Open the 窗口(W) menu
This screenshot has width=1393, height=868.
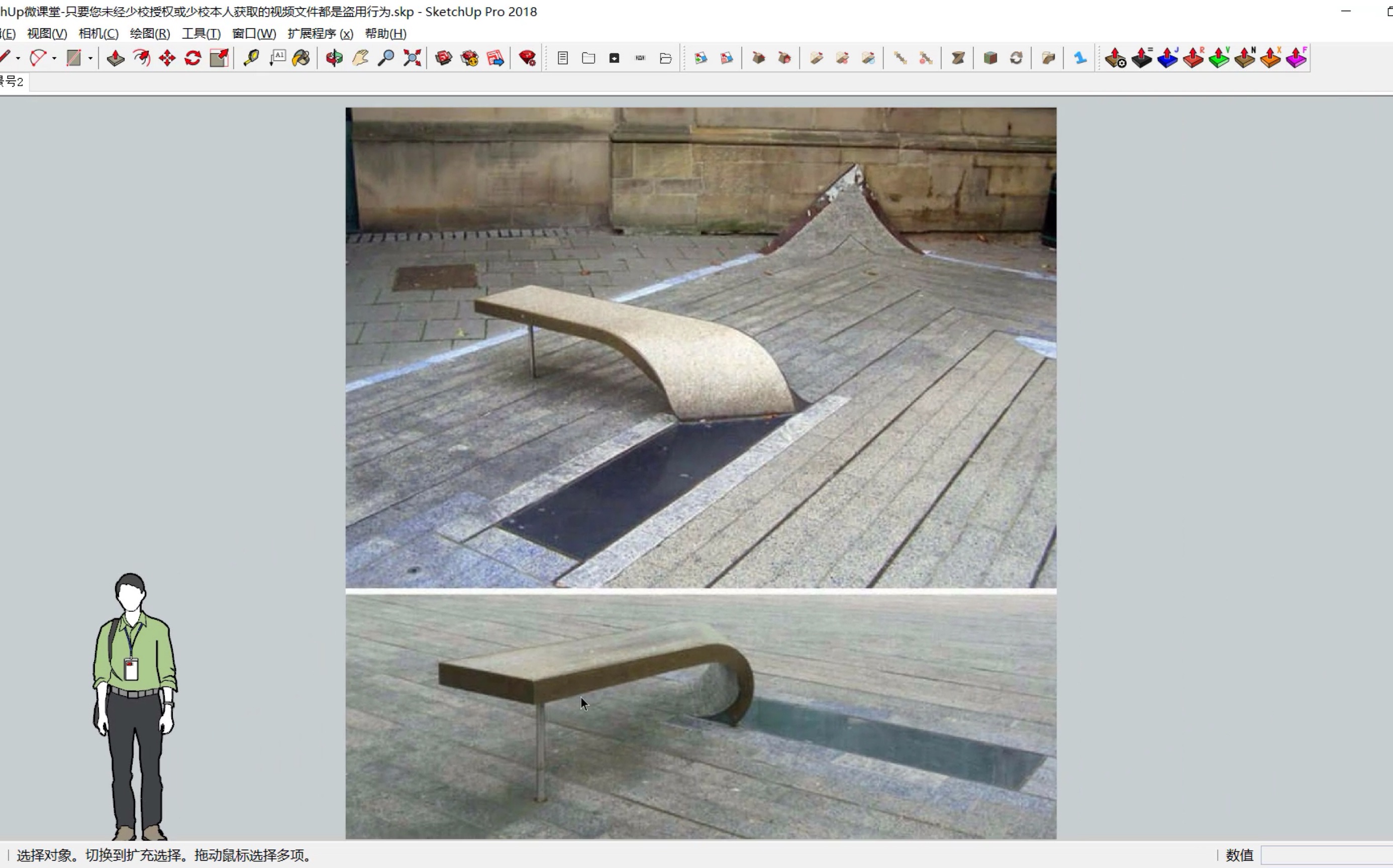tap(254, 34)
